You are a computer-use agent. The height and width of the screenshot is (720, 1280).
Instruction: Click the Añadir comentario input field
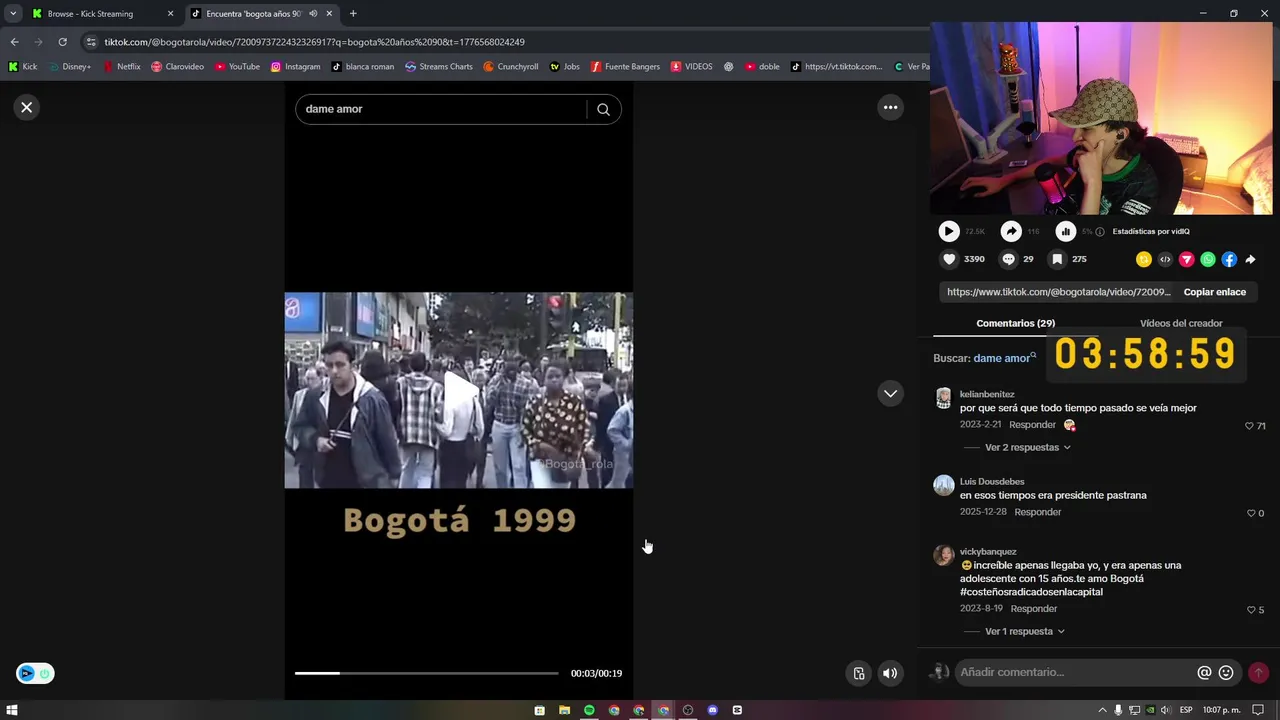coord(1075,672)
